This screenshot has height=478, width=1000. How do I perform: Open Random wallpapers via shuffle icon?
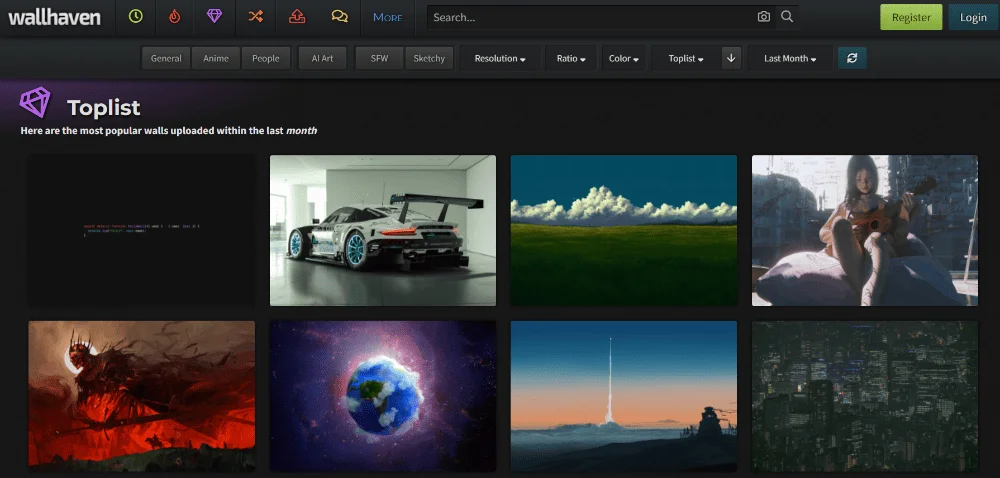coord(256,17)
